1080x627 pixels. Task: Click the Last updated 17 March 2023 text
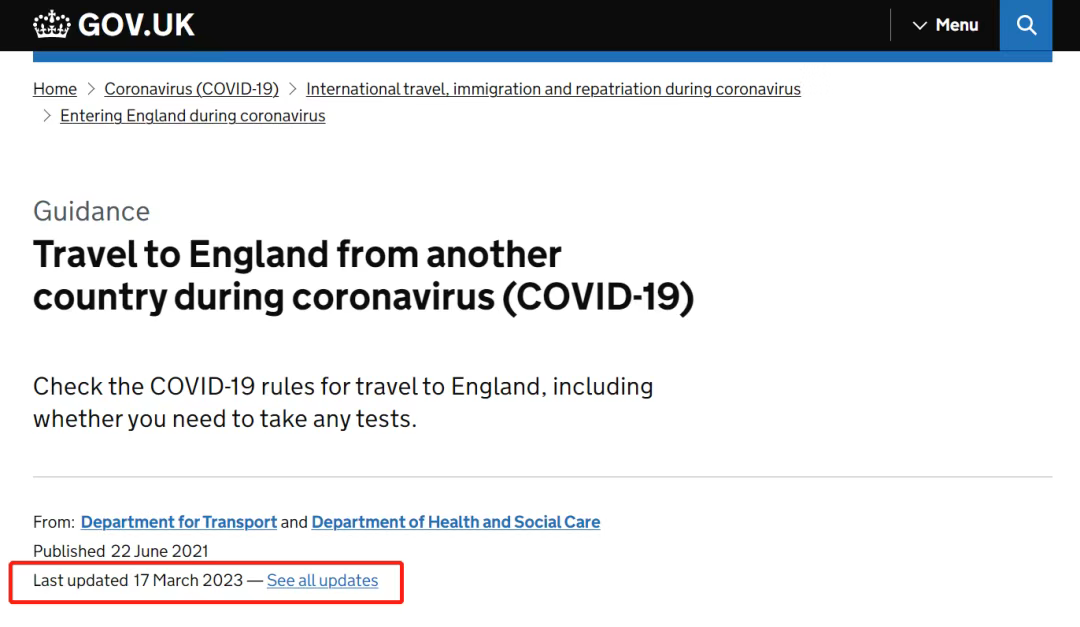click(138, 581)
